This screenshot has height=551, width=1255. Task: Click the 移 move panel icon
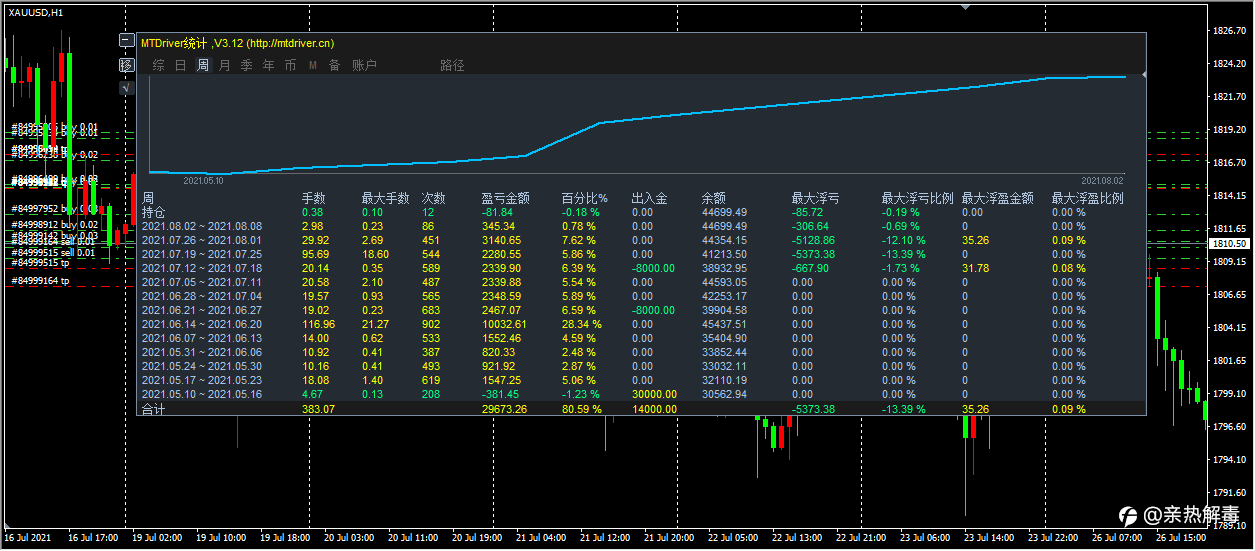coord(126,64)
